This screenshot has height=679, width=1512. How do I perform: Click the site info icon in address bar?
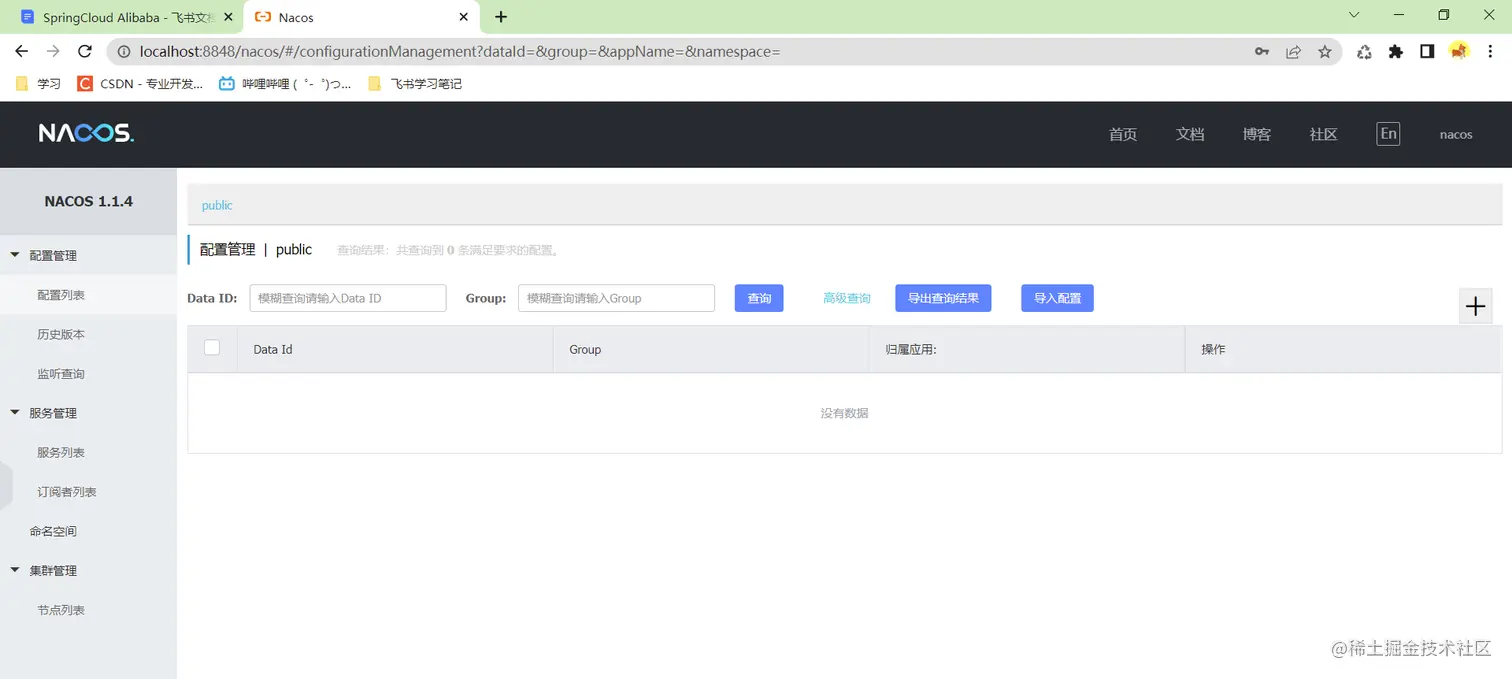point(124,51)
